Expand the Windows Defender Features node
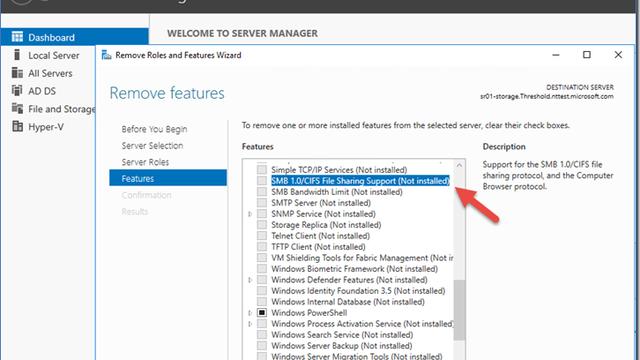Image resolution: width=640 pixels, height=360 pixels. 250,280
